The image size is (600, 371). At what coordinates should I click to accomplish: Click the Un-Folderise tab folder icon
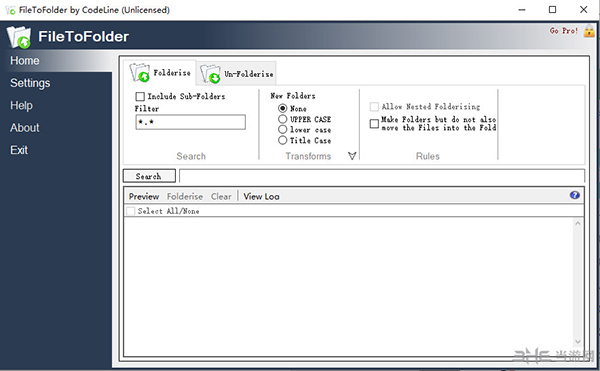coord(210,74)
